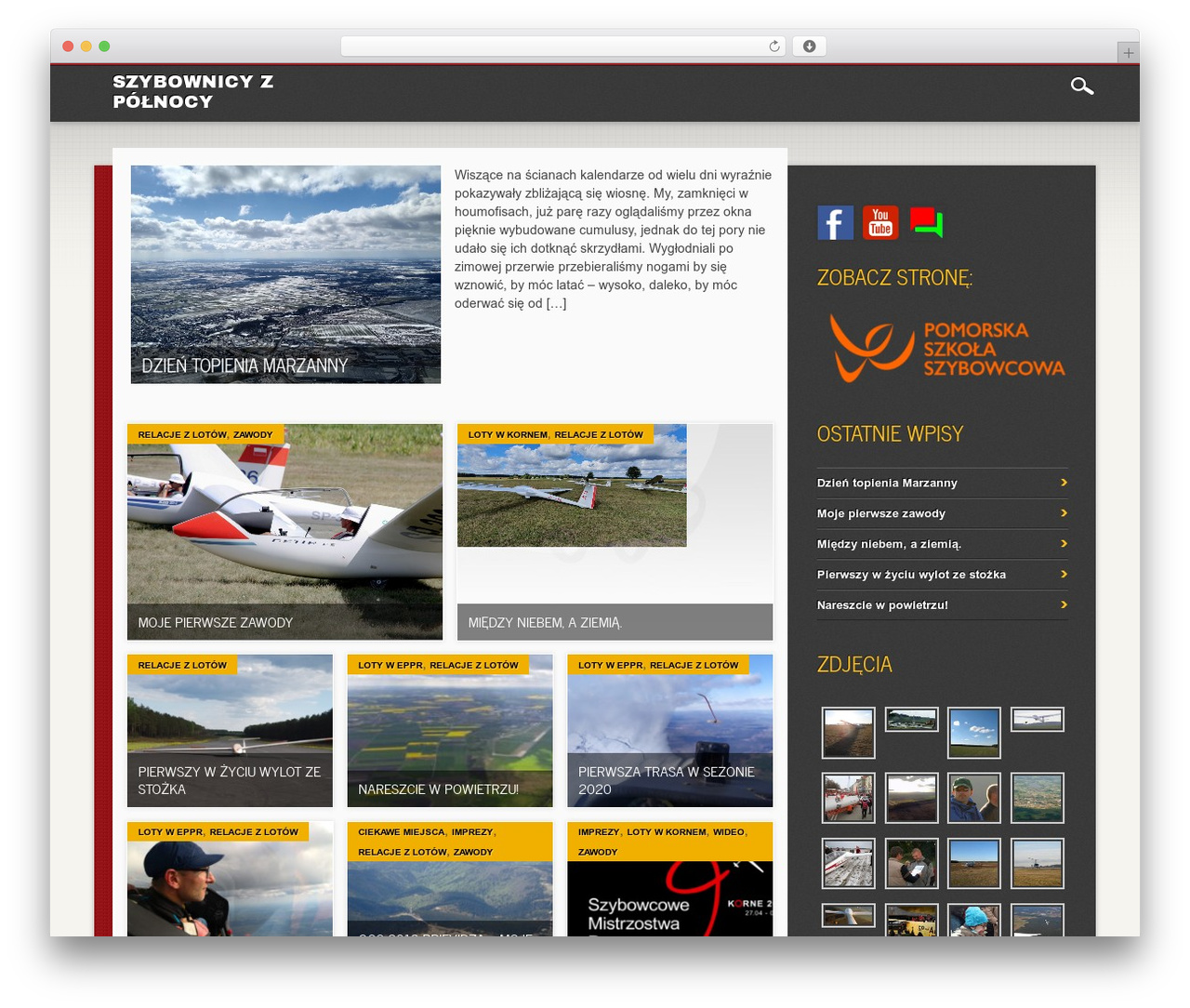
Task: Open aerial town thumbnail in Zdjęcia second row
Action: tap(1038, 798)
